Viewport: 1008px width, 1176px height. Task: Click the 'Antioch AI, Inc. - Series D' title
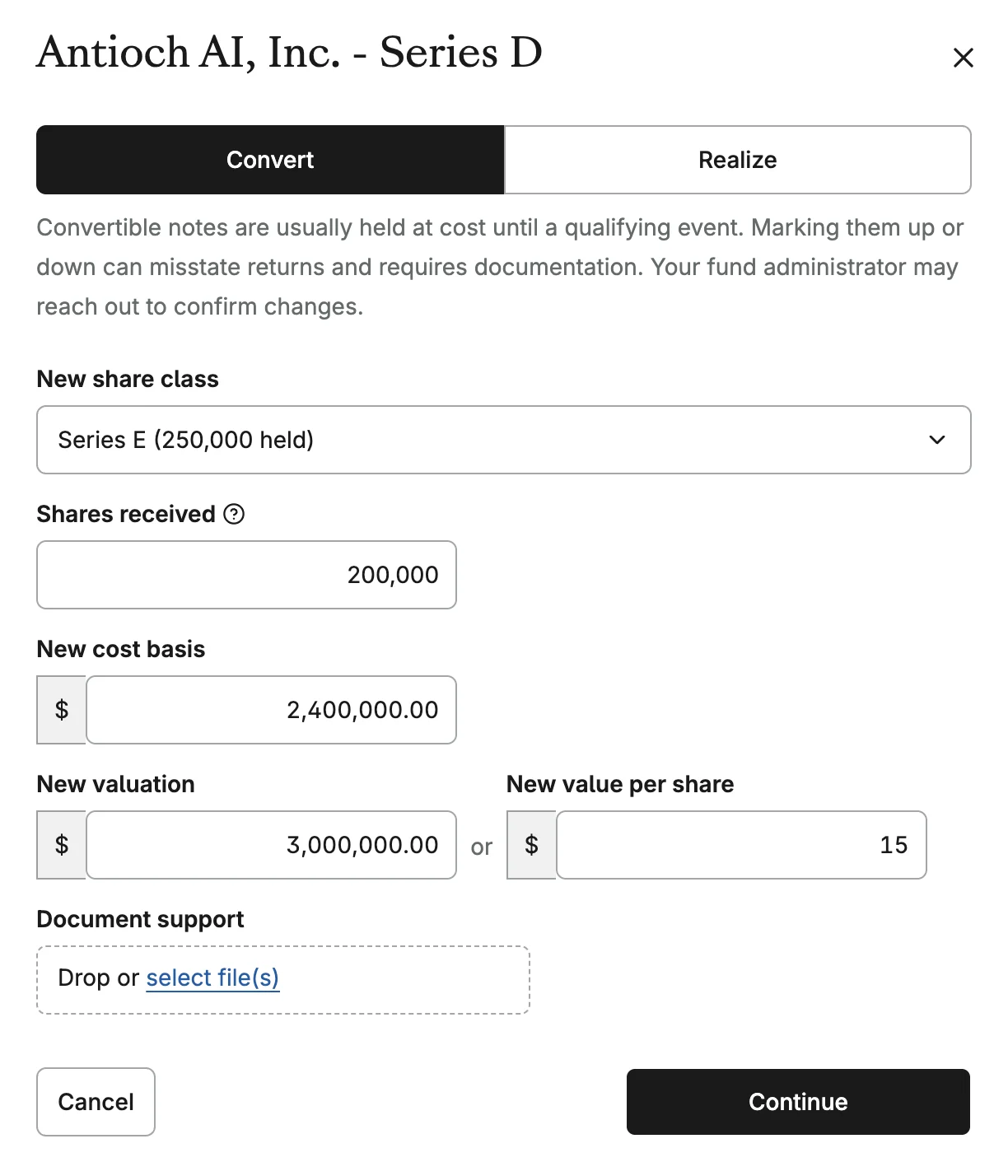click(x=290, y=53)
